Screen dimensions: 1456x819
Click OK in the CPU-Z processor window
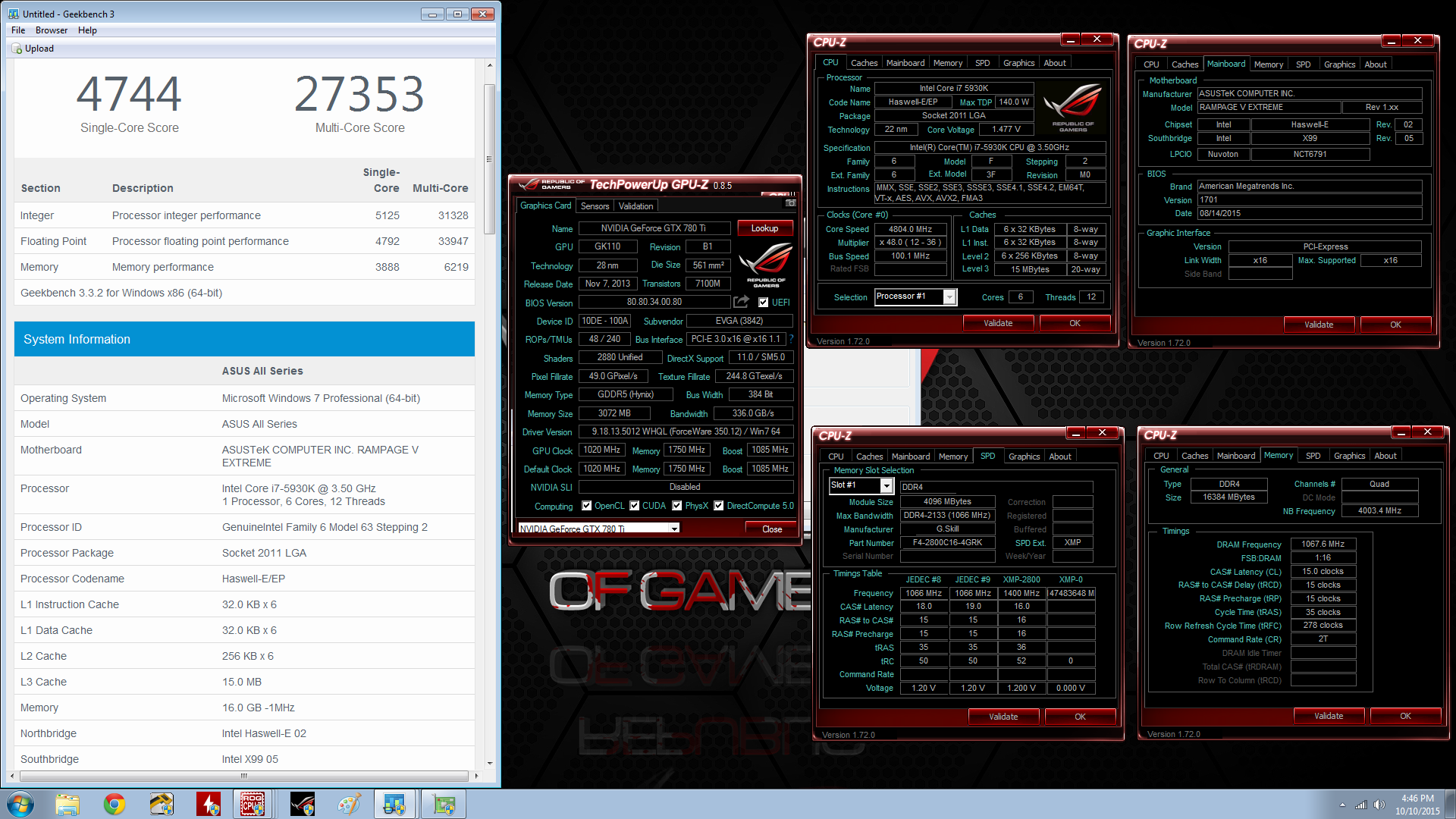(x=1075, y=323)
